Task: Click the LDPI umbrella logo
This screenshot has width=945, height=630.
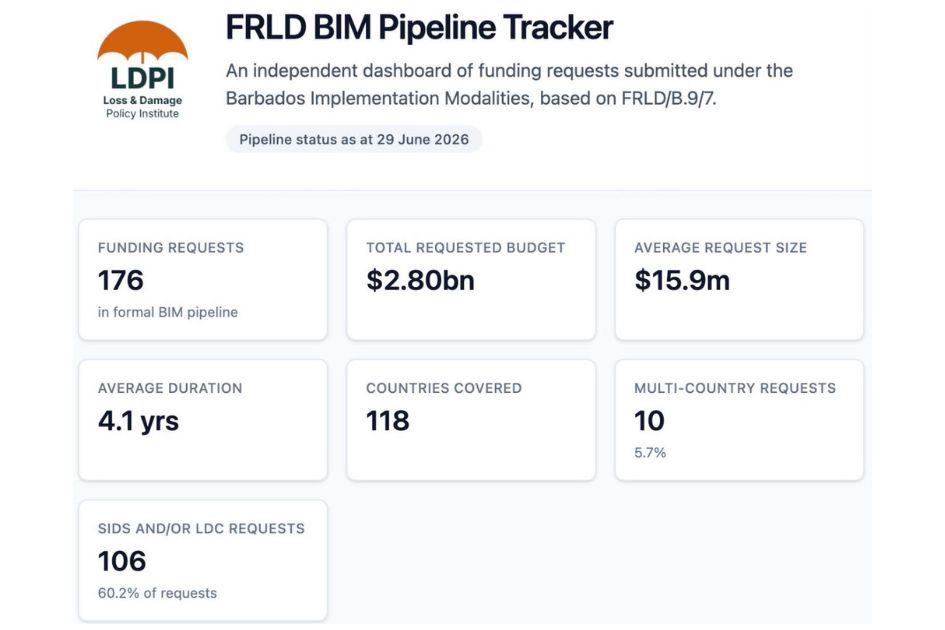Action: point(142,70)
